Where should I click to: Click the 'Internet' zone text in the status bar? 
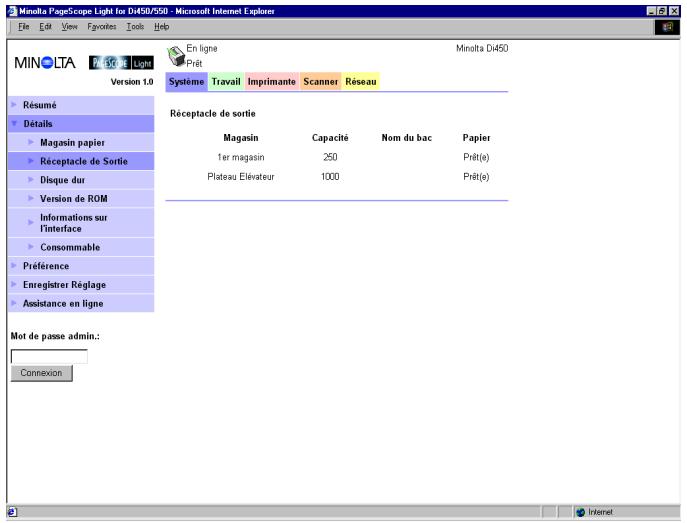click(x=600, y=512)
